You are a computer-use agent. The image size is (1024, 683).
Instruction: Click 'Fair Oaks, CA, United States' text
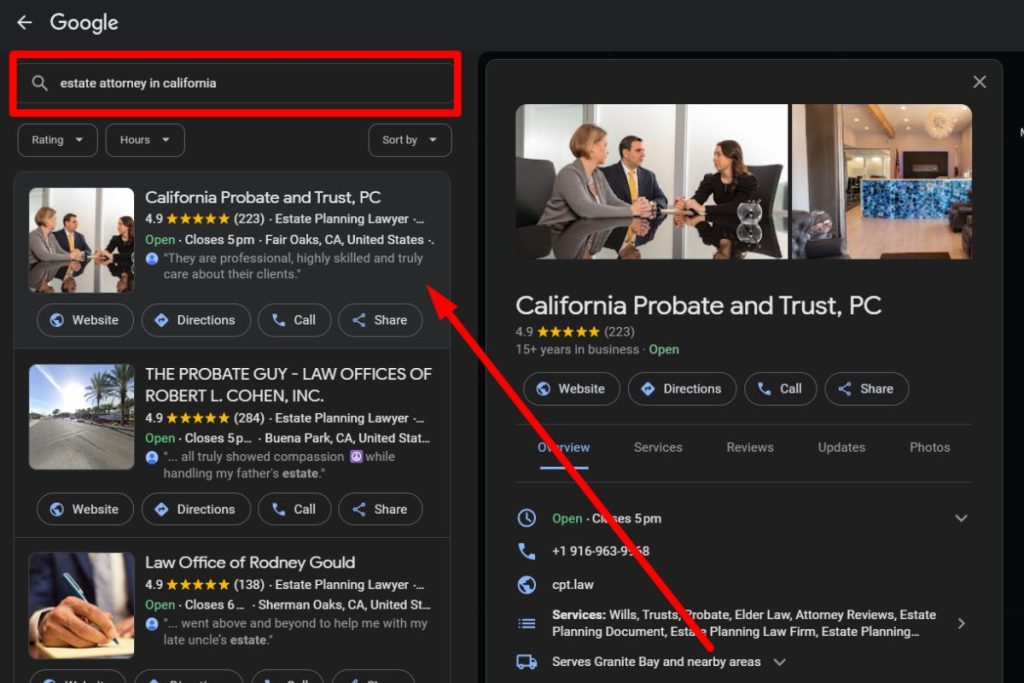coord(344,240)
